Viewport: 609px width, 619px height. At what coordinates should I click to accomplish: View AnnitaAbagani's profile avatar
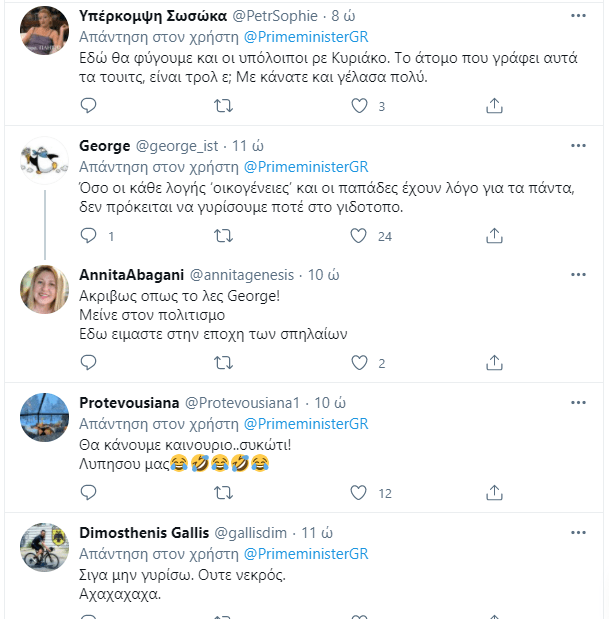point(44,289)
